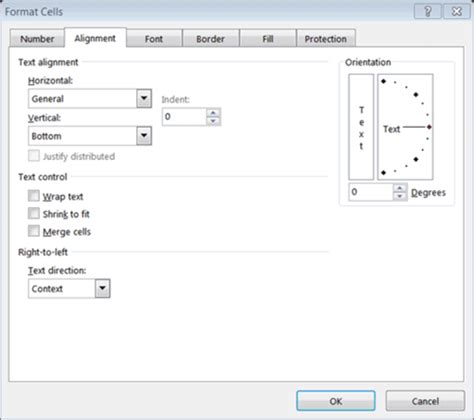Image resolution: width=474 pixels, height=420 pixels.
Task: Click the Shrink to fit label
Action: pos(66,214)
